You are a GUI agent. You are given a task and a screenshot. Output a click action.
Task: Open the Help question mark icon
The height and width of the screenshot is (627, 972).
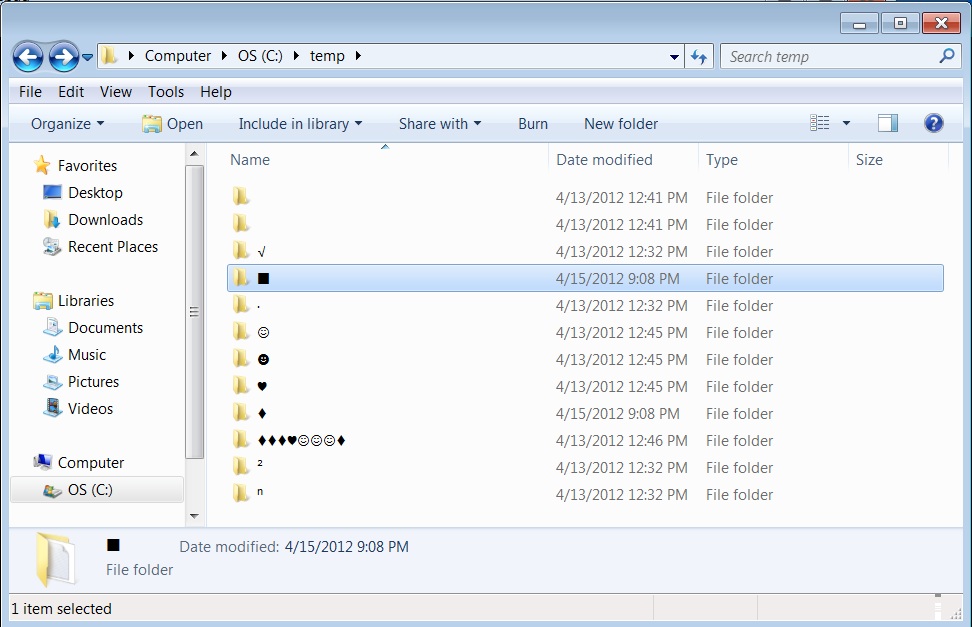(x=933, y=123)
